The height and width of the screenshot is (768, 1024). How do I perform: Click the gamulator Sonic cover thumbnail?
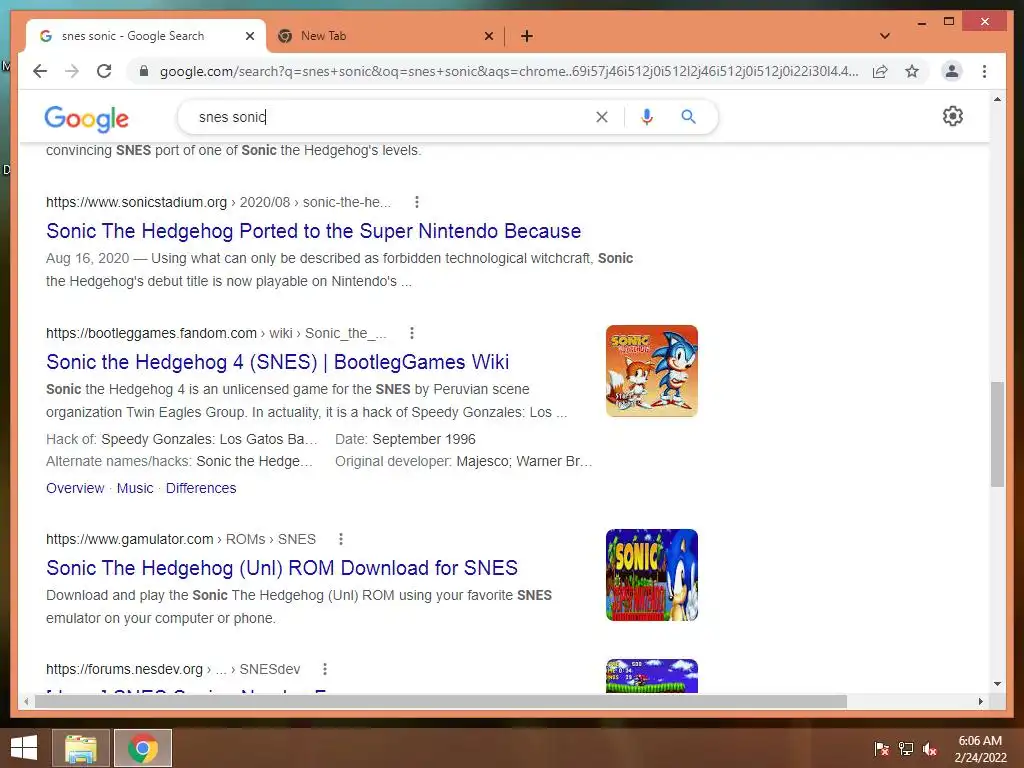652,575
